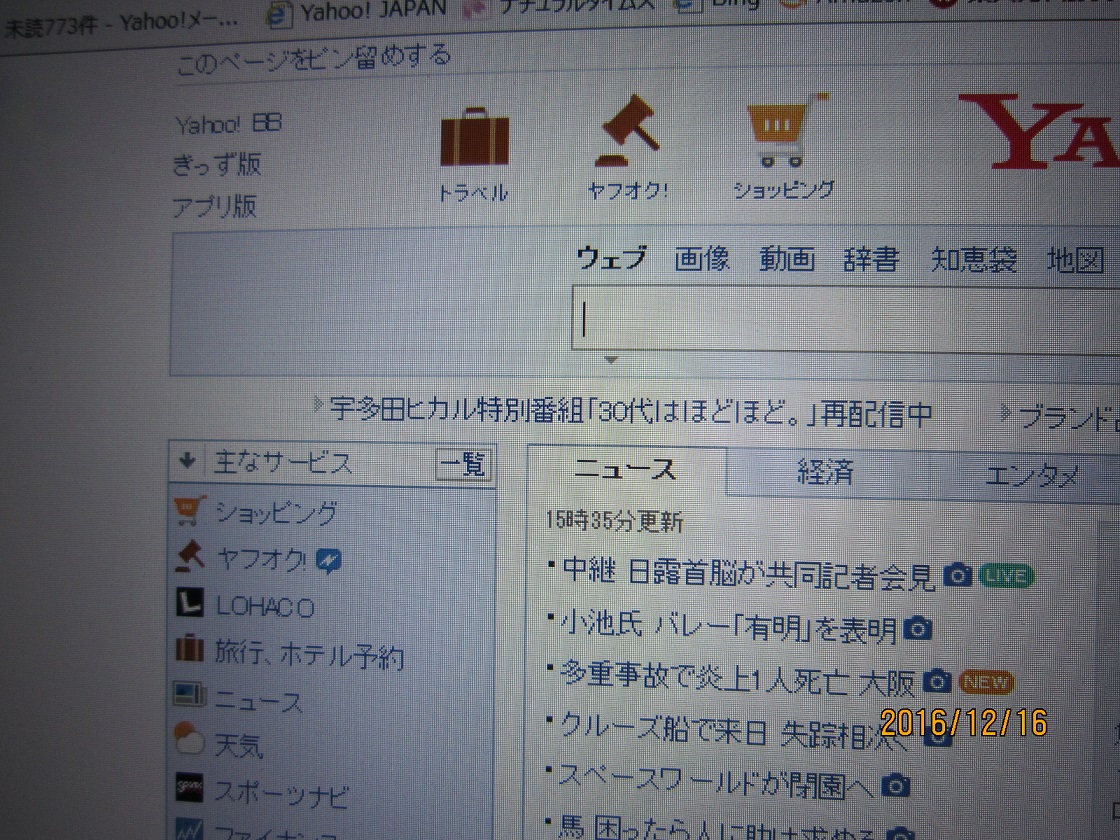
Task: Click camera icon beside 小池氏 headline
Action: point(917,629)
